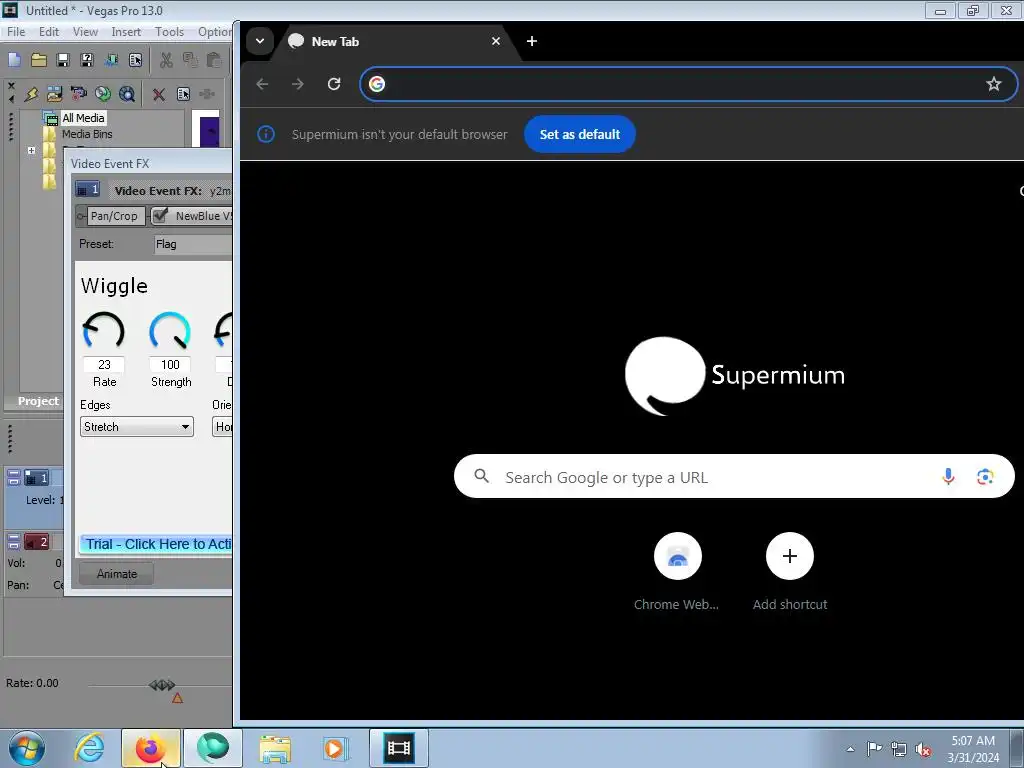Launch Firefox from the taskbar

click(150, 748)
